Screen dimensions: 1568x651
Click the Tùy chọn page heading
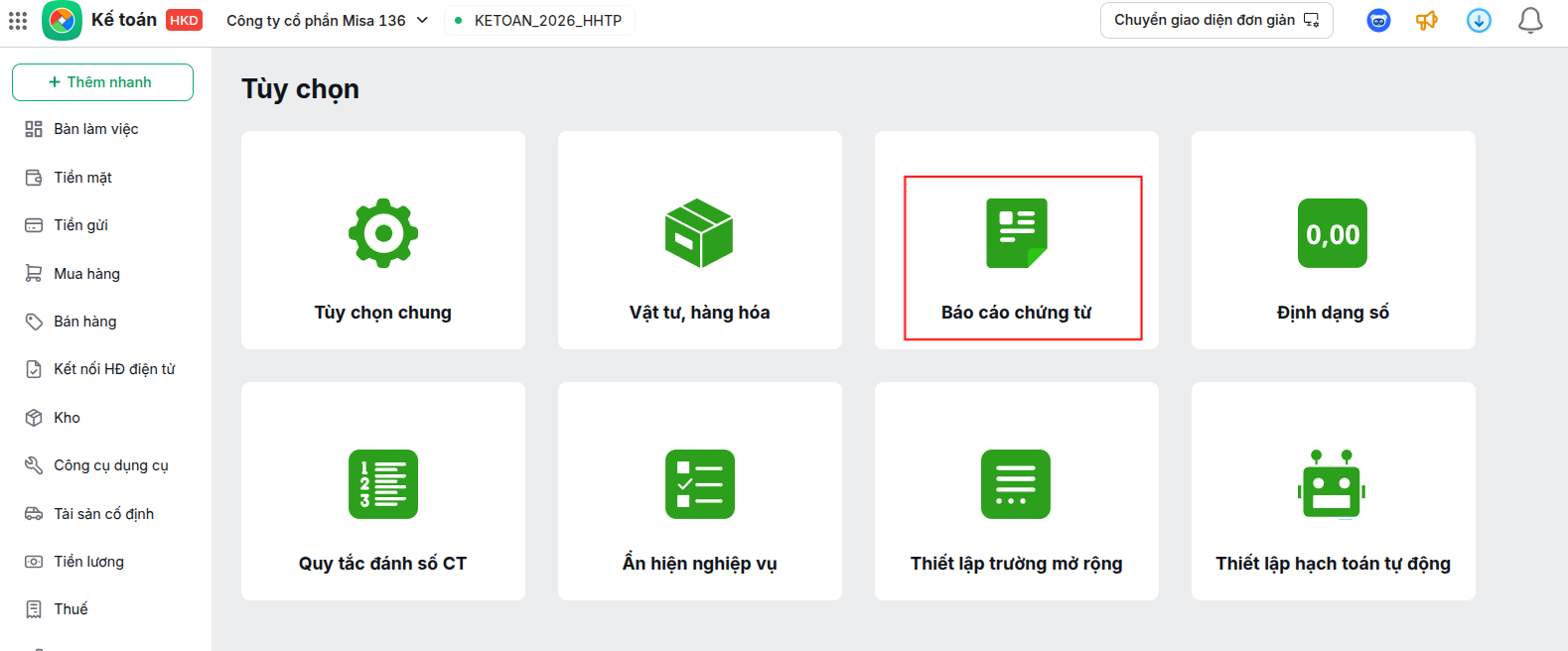pyautogui.click(x=300, y=89)
